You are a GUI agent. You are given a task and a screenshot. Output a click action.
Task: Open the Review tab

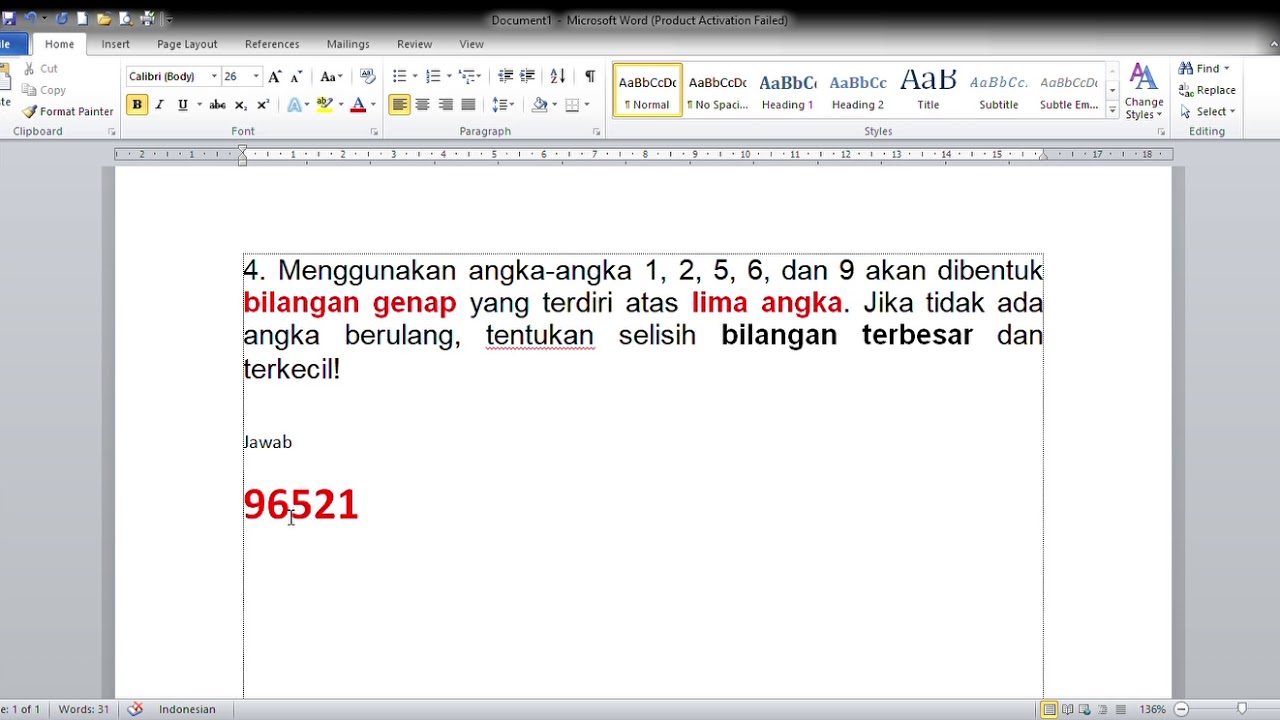tap(414, 44)
